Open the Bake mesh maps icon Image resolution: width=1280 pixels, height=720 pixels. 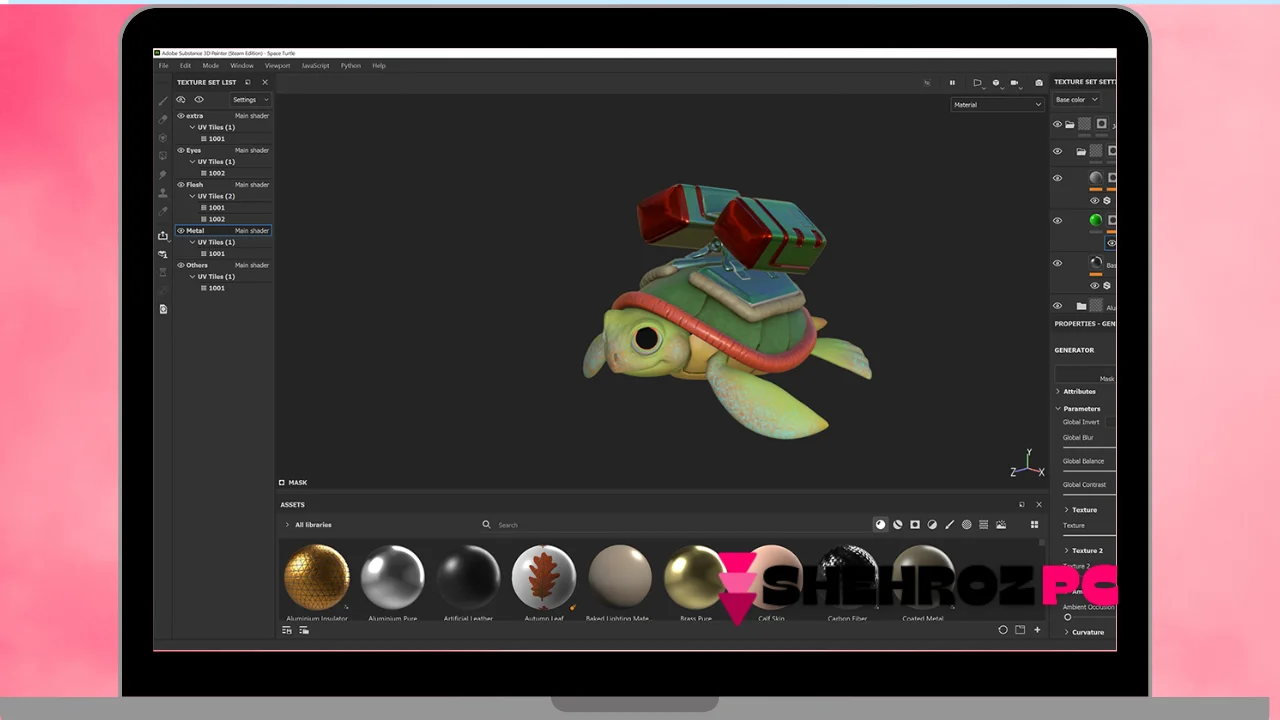coord(163,254)
